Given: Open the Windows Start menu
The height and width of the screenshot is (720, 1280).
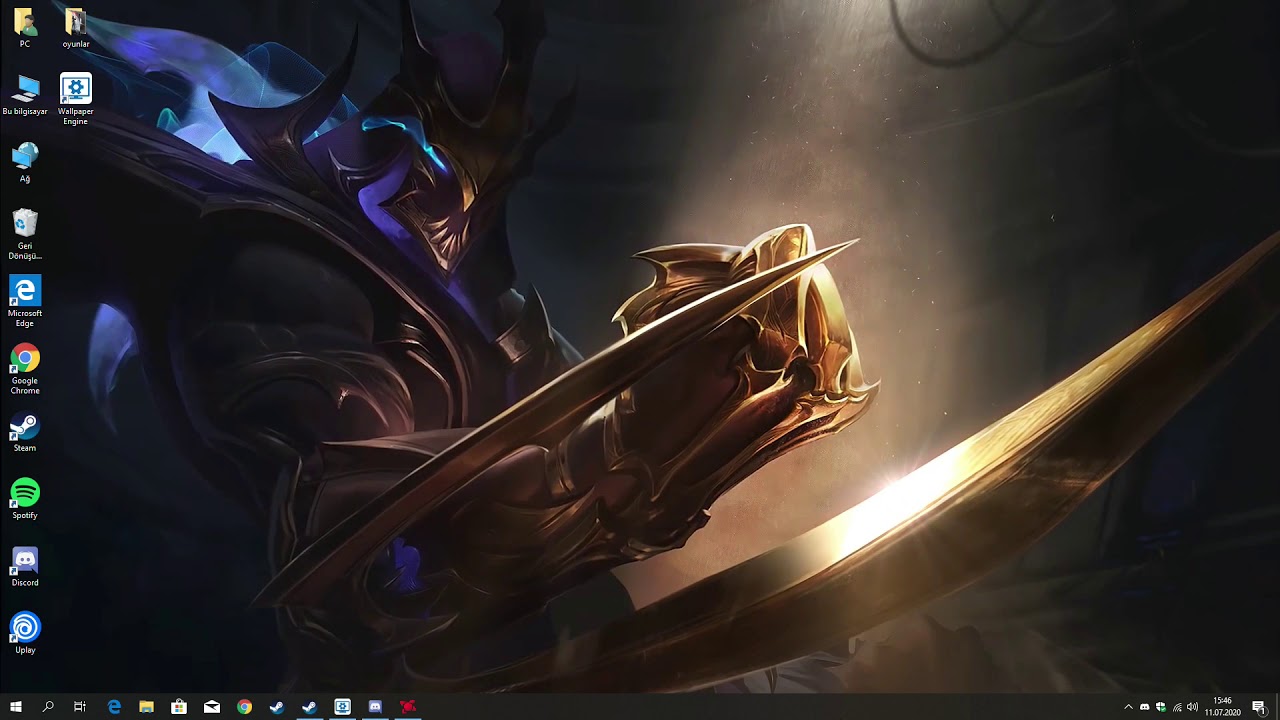Looking at the screenshot, I should pyautogui.click(x=16, y=707).
